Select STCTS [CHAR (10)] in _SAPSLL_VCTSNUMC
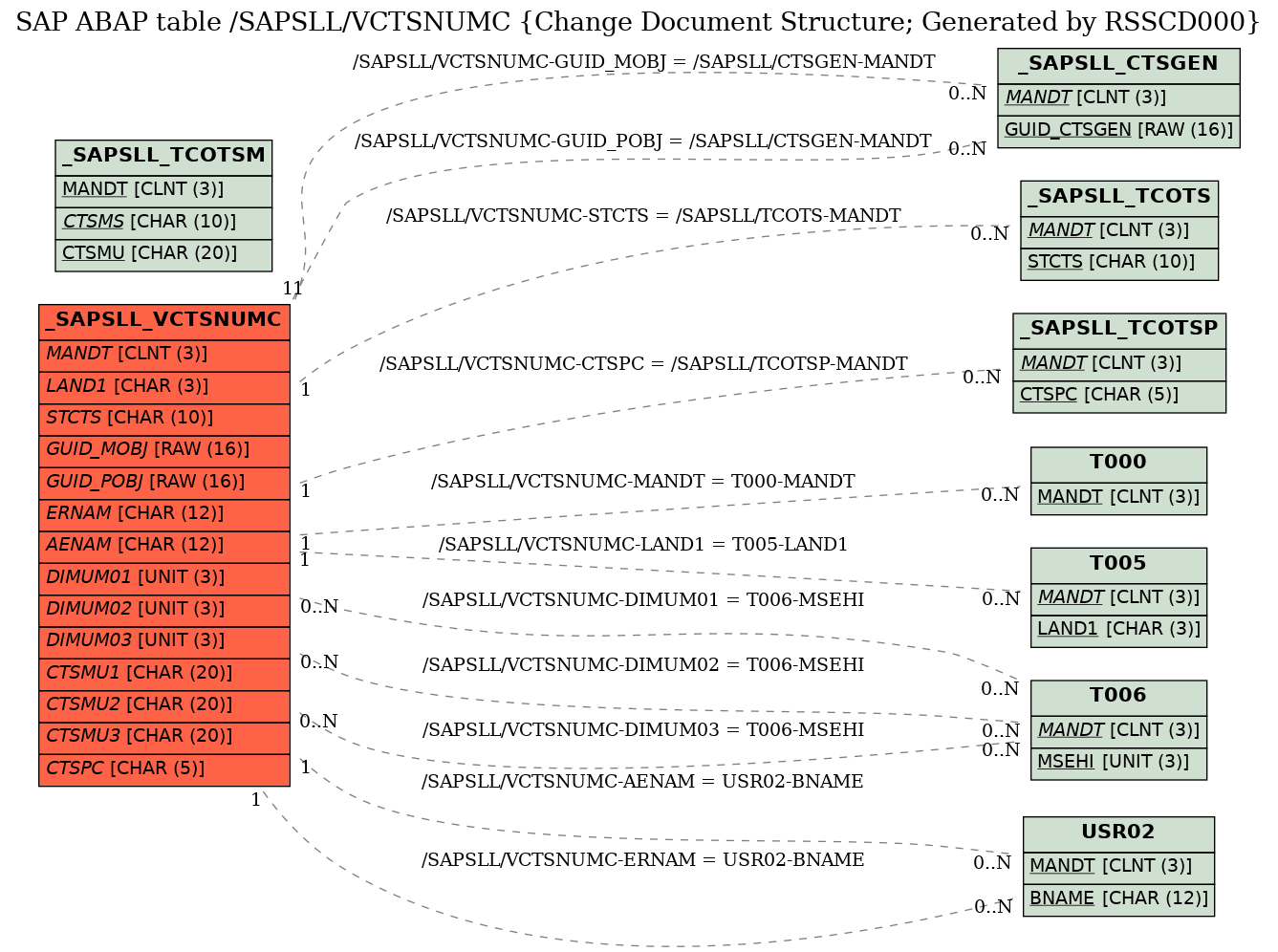This screenshot has width=1278, height=952. coord(164,418)
